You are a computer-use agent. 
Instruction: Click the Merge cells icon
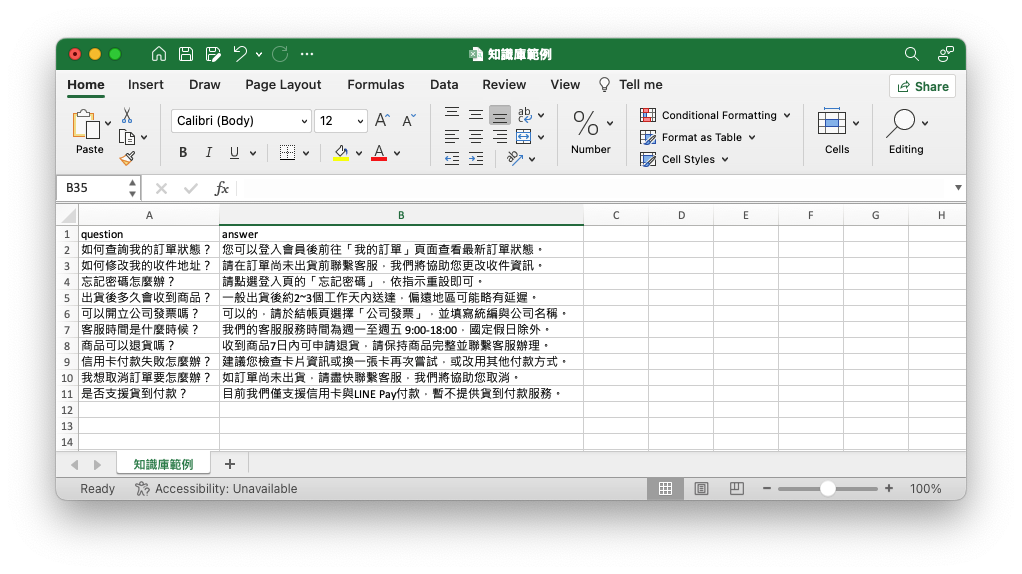(x=523, y=137)
